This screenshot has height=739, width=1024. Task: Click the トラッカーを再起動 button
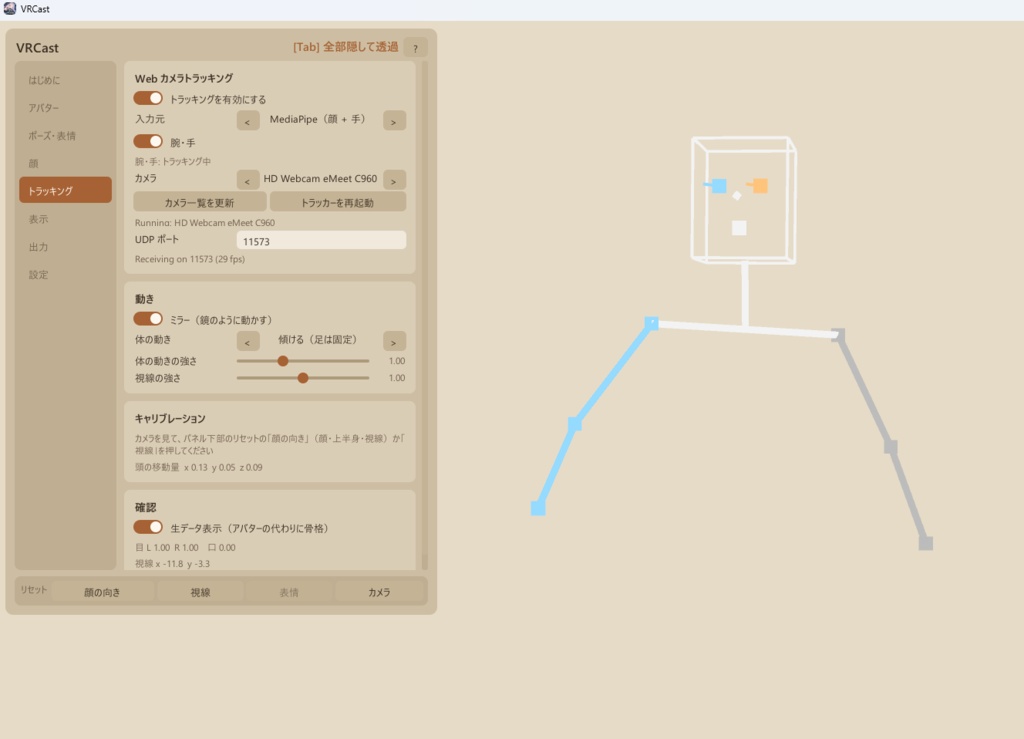click(x=338, y=202)
